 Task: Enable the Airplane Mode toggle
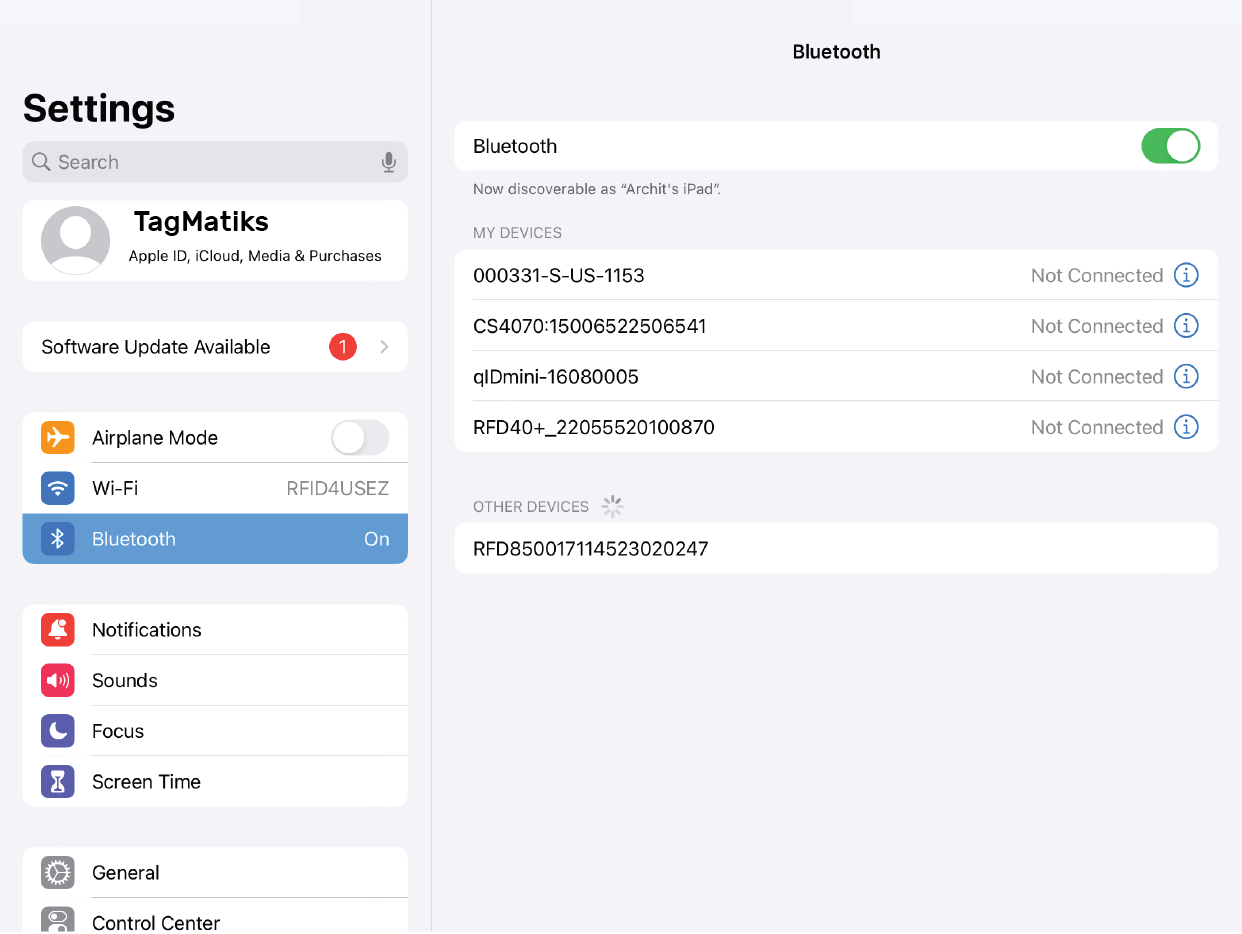(359, 438)
